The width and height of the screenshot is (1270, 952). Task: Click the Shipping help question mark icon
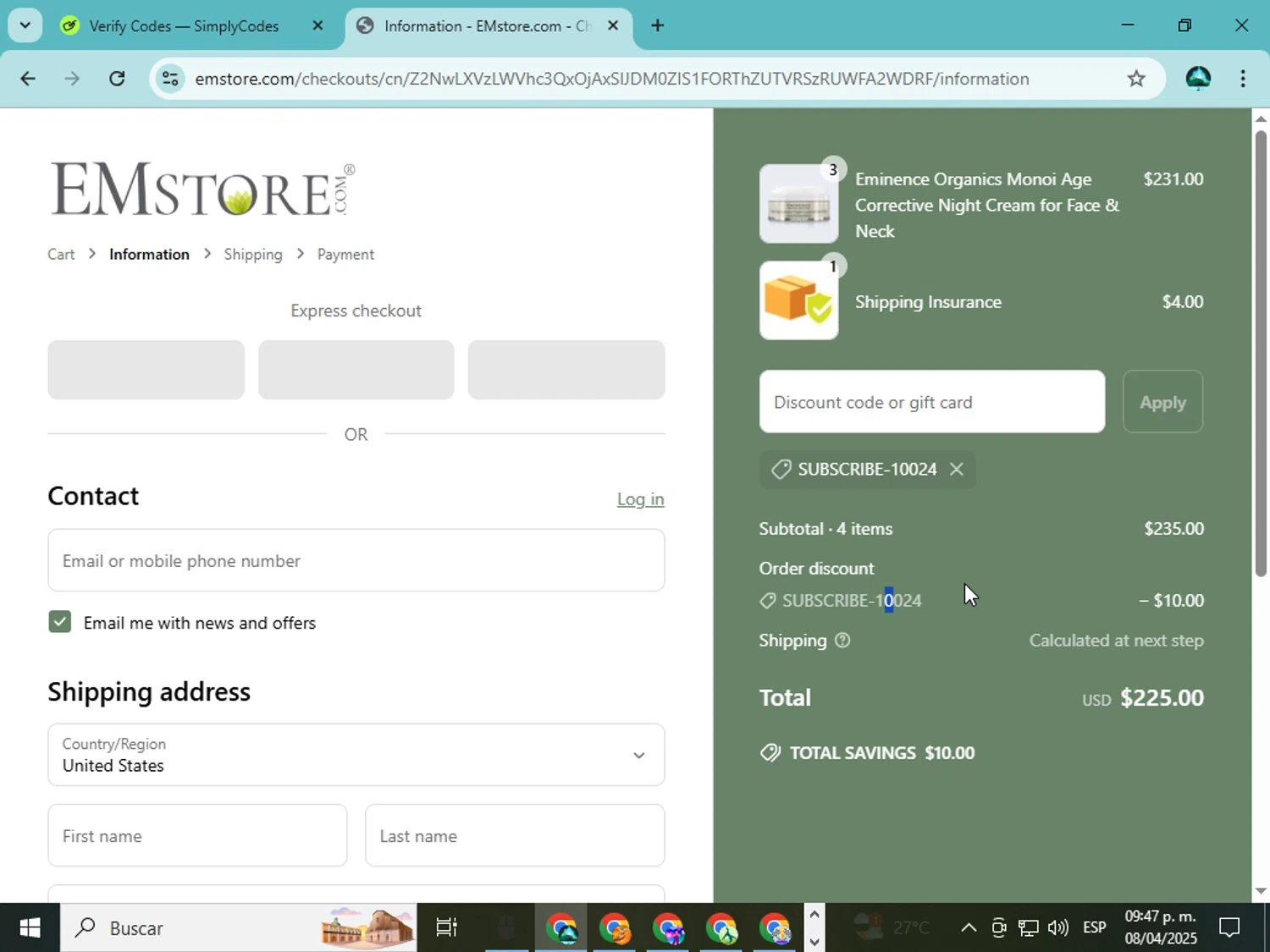pyautogui.click(x=842, y=641)
